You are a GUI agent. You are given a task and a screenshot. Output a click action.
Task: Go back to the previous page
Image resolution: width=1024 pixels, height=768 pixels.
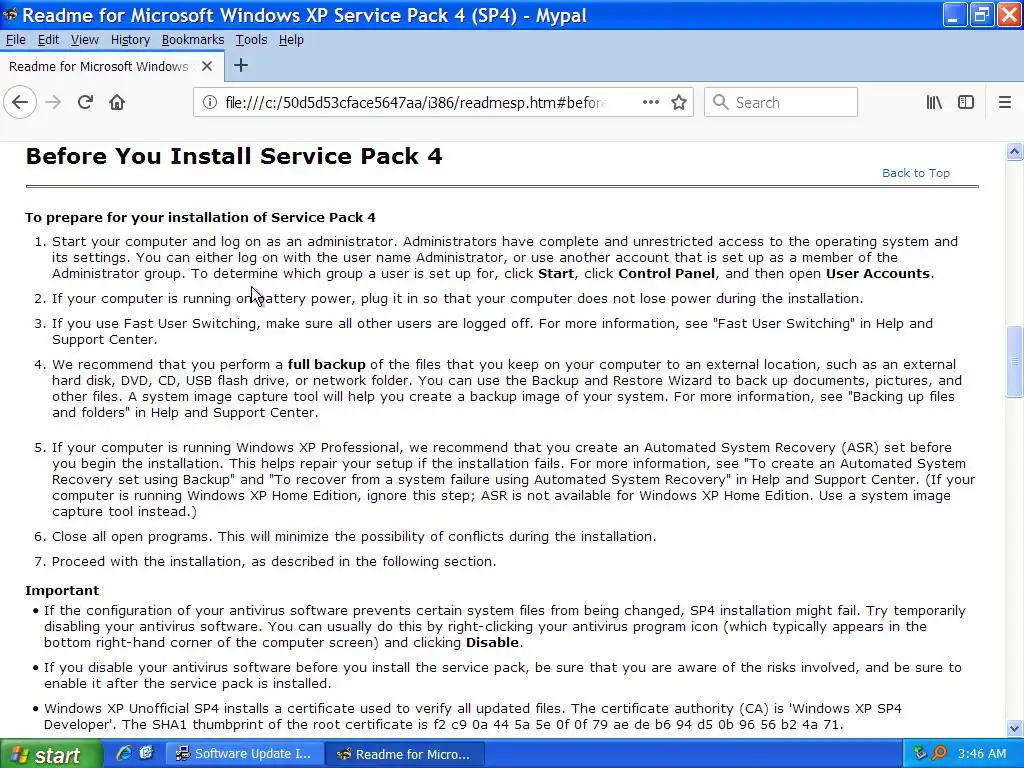coord(20,103)
